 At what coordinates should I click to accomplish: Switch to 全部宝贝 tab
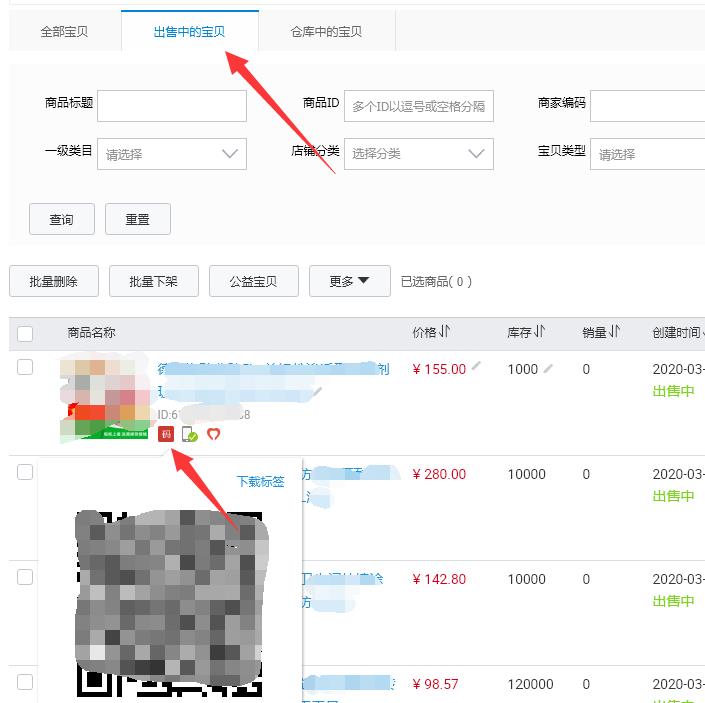click(x=64, y=32)
